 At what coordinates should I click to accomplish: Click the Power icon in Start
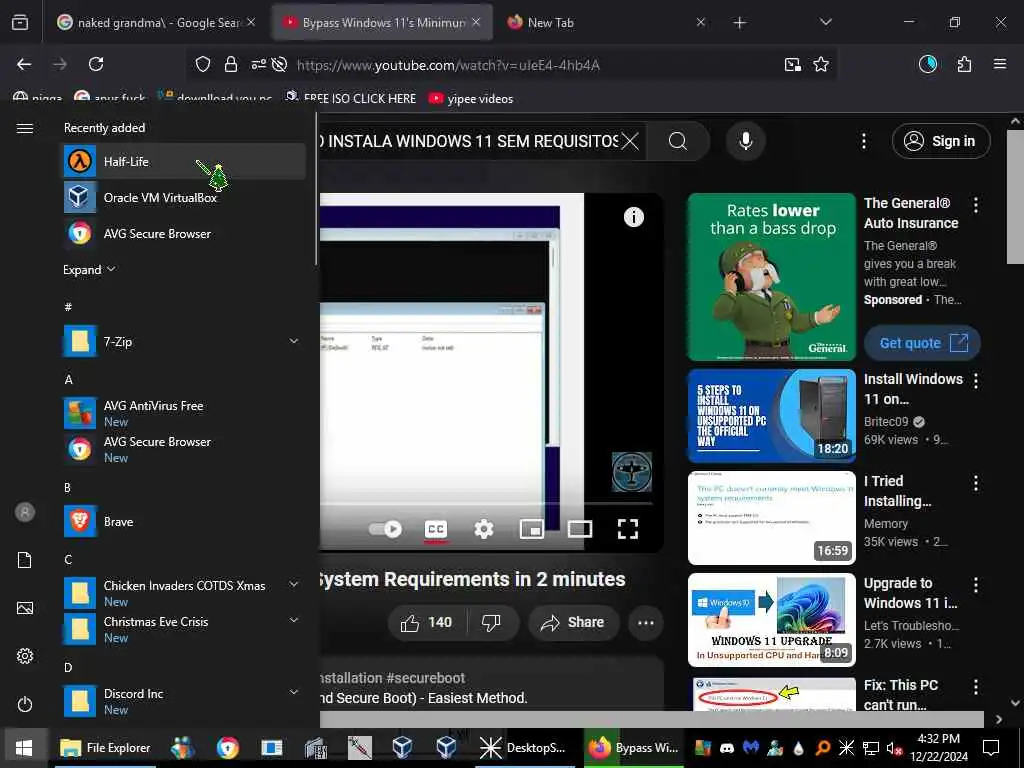[x=25, y=704]
